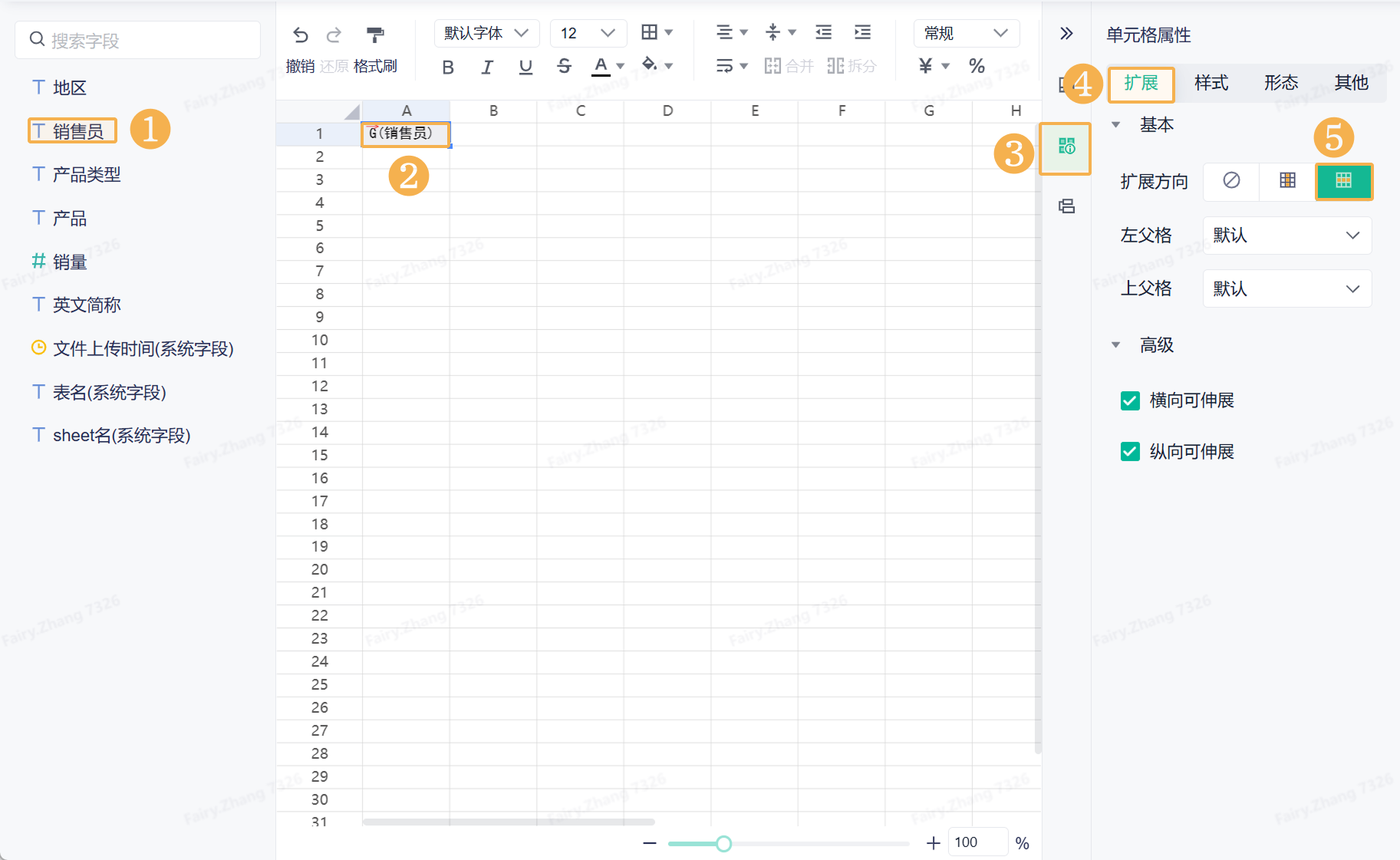Collapse the 基本 section
The height and width of the screenshot is (860, 1400).
point(1116,125)
